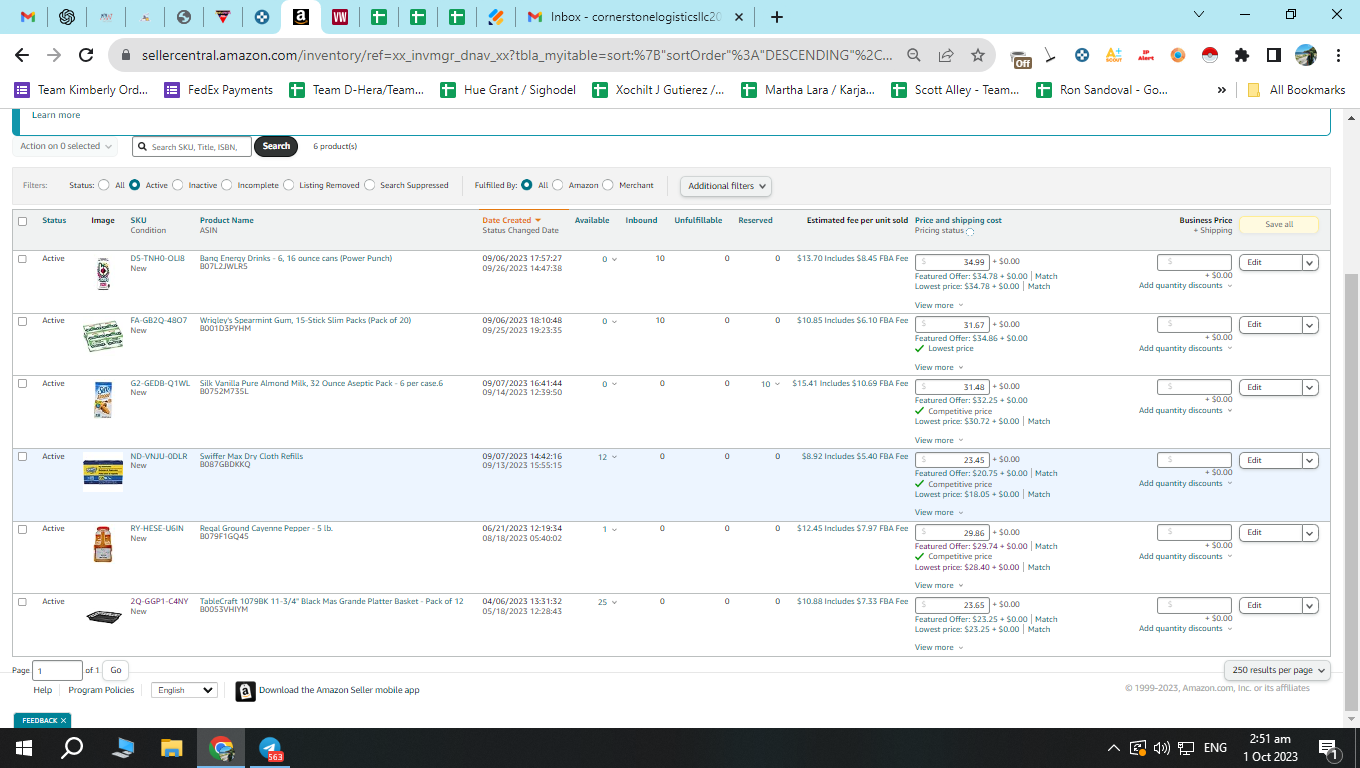Image resolution: width=1360 pixels, height=768 pixels.
Task: Open Windows taskbar search
Action: click(73, 748)
